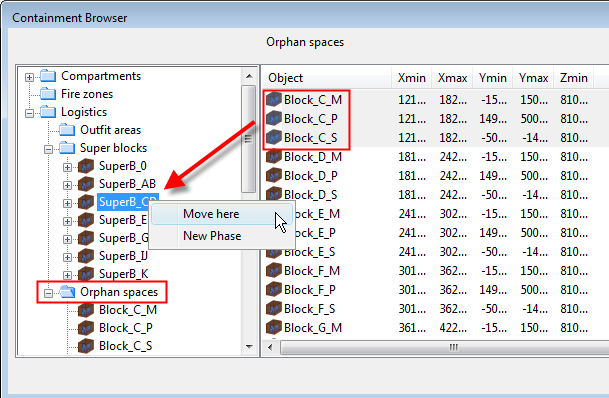Click the tree scrollbar down arrow
This screenshot has width=609, height=398.
pos(249,347)
